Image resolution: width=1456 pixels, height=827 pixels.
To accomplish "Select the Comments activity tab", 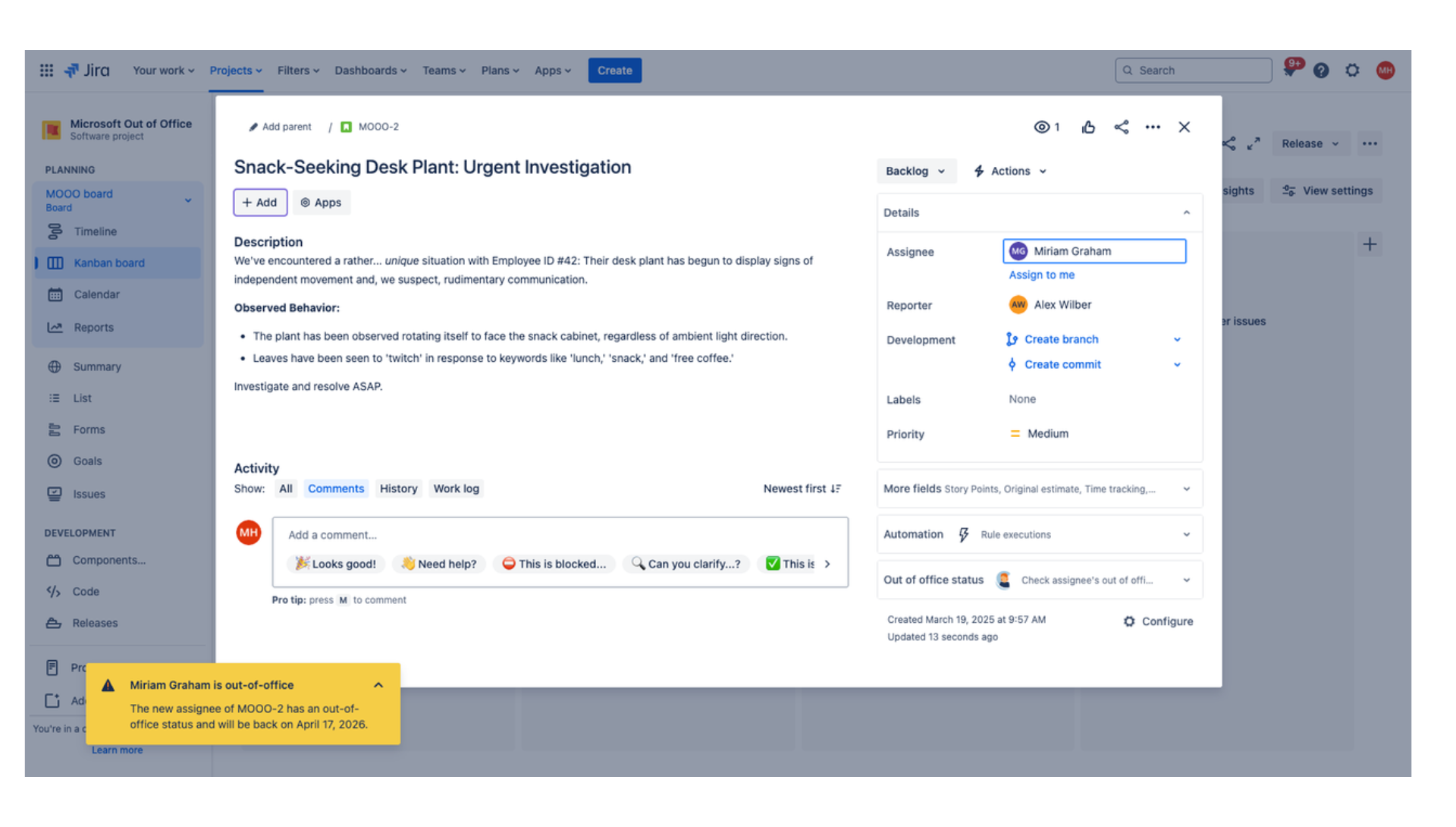I will (x=336, y=489).
